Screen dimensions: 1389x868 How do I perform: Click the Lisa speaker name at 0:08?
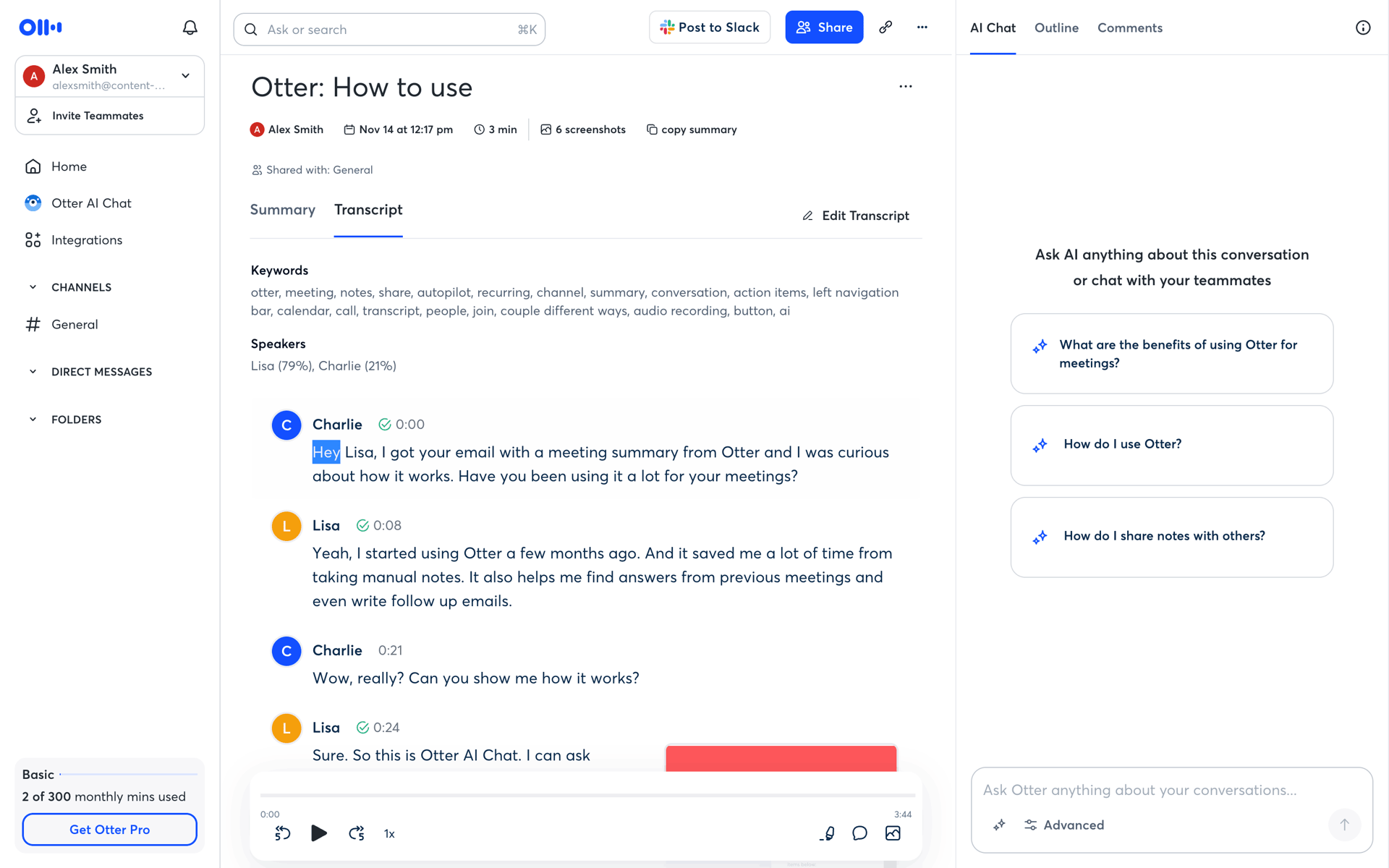point(326,526)
